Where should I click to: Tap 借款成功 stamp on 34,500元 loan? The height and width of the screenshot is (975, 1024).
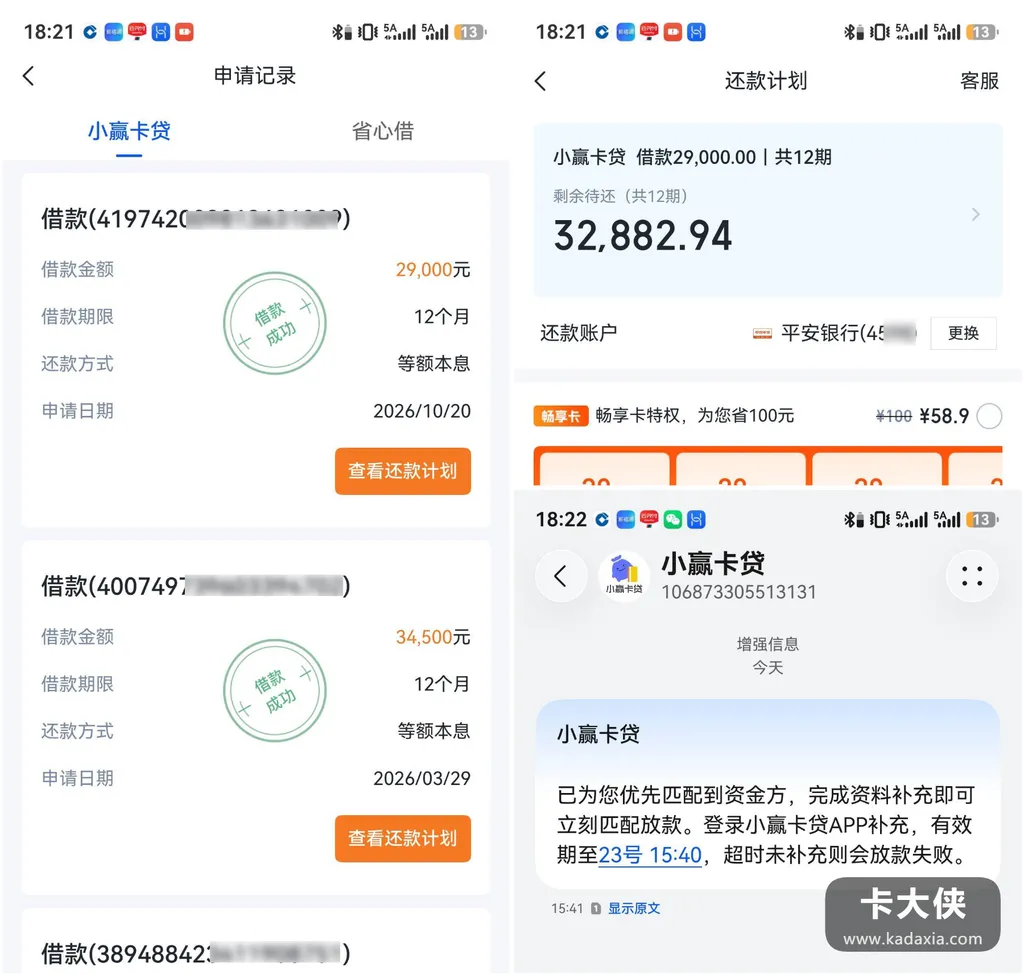tap(275, 690)
